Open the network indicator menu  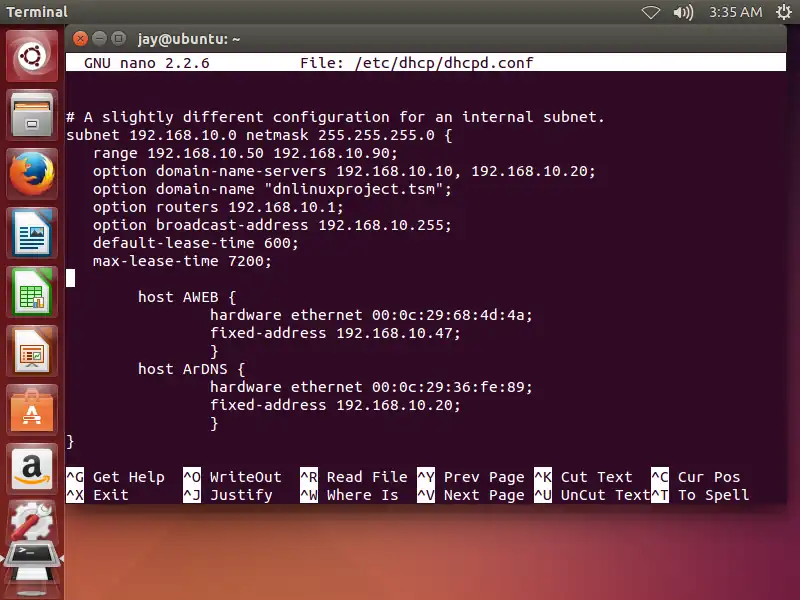[651, 13]
